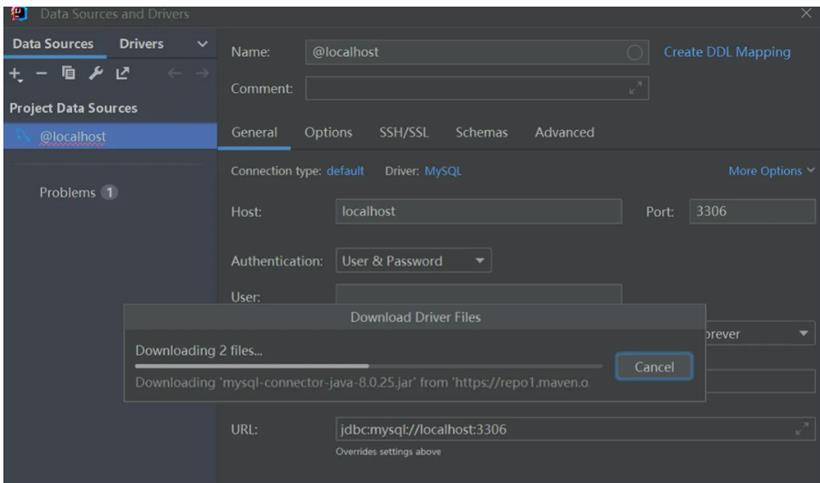
Task: Expand the More Options menu
Action: click(x=771, y=171)
